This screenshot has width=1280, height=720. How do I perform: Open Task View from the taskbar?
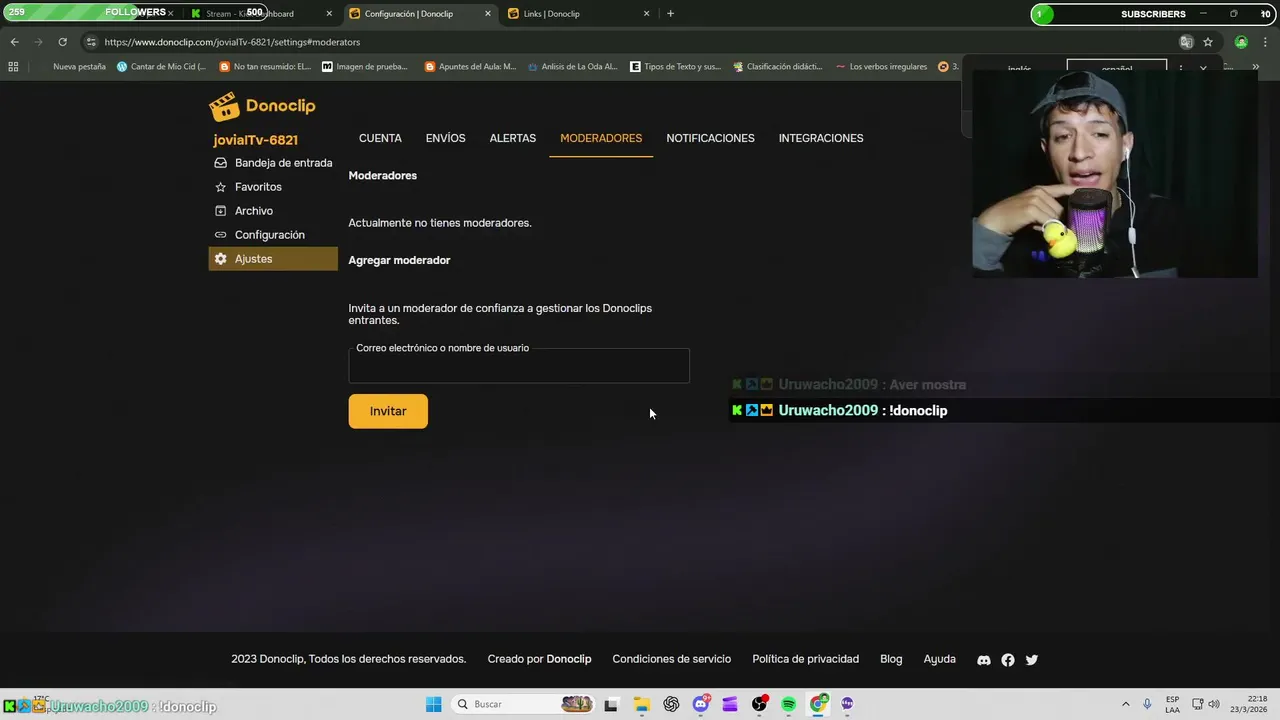(x=611, y=704)
